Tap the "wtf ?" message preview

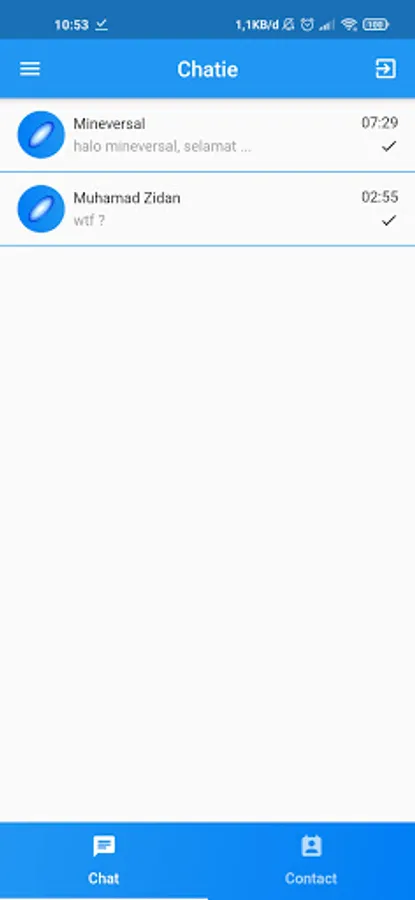pos(89,220)
